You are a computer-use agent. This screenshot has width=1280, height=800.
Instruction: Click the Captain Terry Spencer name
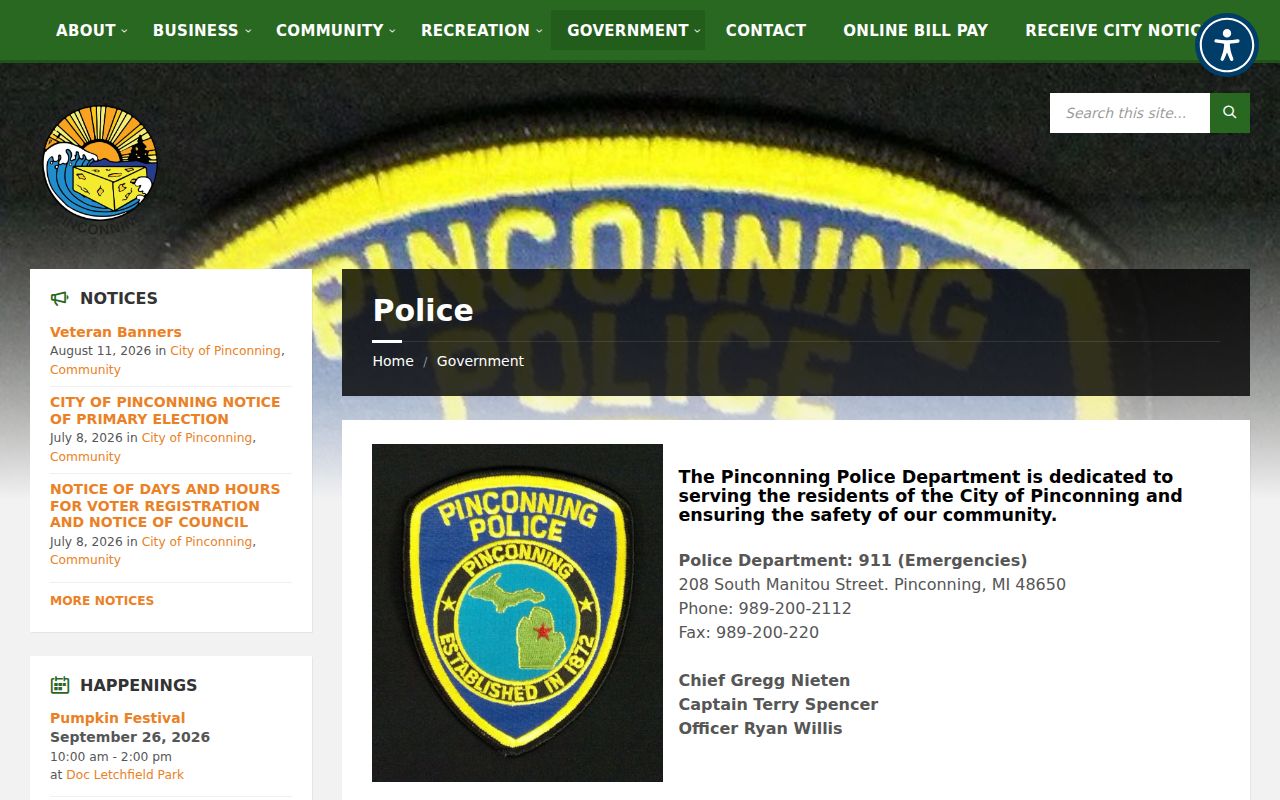(779, 704)
